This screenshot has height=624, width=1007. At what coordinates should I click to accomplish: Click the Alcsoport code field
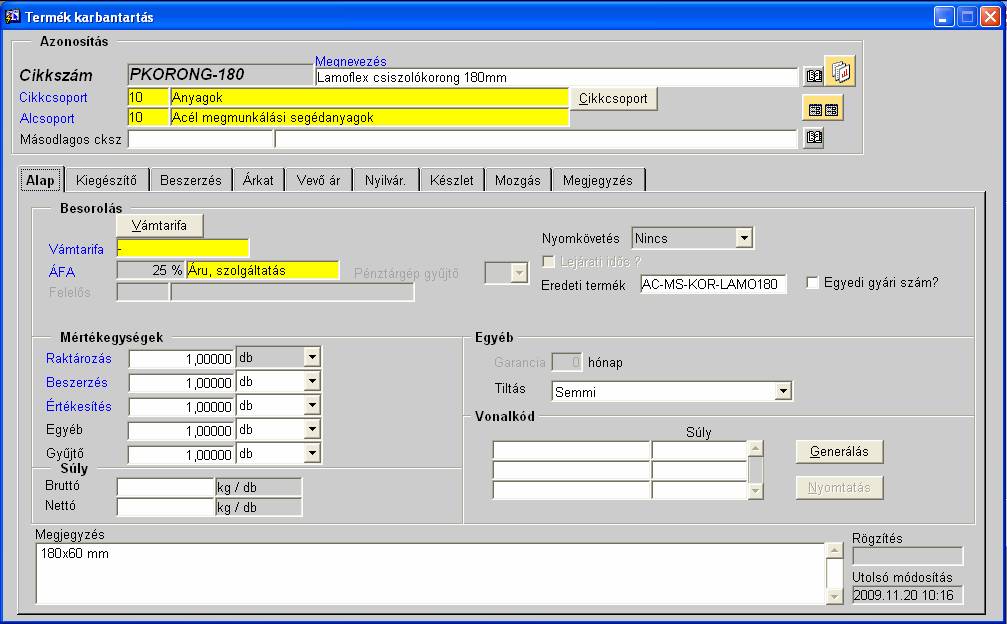click(x=148, y=117)
